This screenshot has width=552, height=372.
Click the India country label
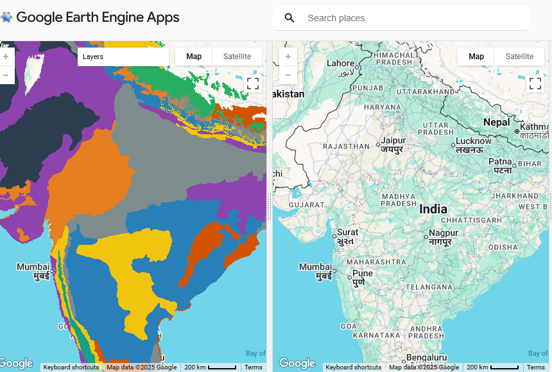point(433,209)
